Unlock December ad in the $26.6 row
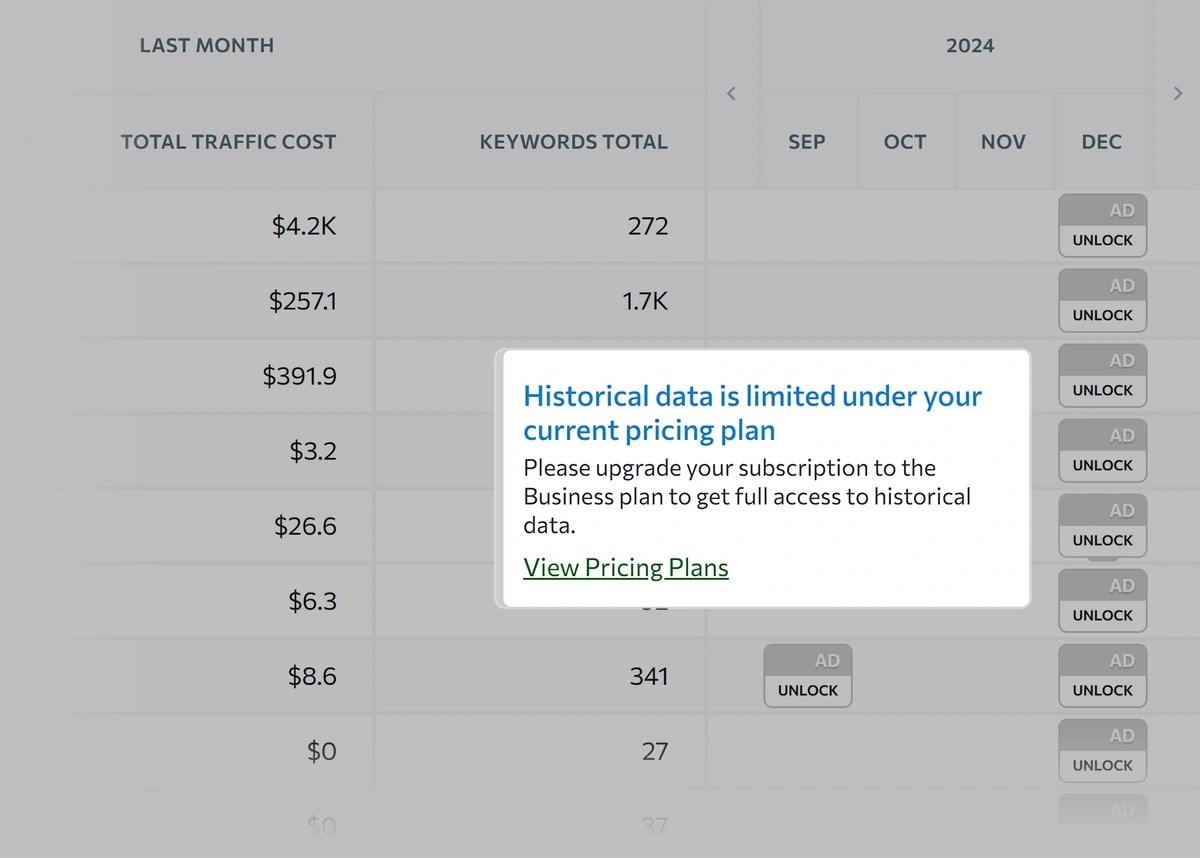 point(1102,540)
